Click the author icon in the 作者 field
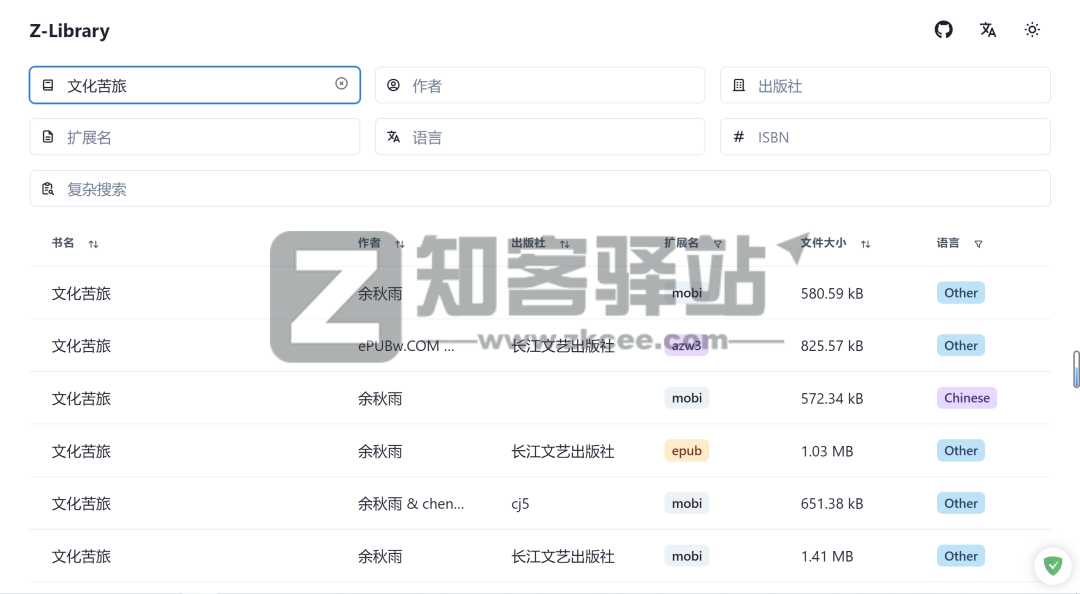The image size is (1080, 594). pos(393,85)
